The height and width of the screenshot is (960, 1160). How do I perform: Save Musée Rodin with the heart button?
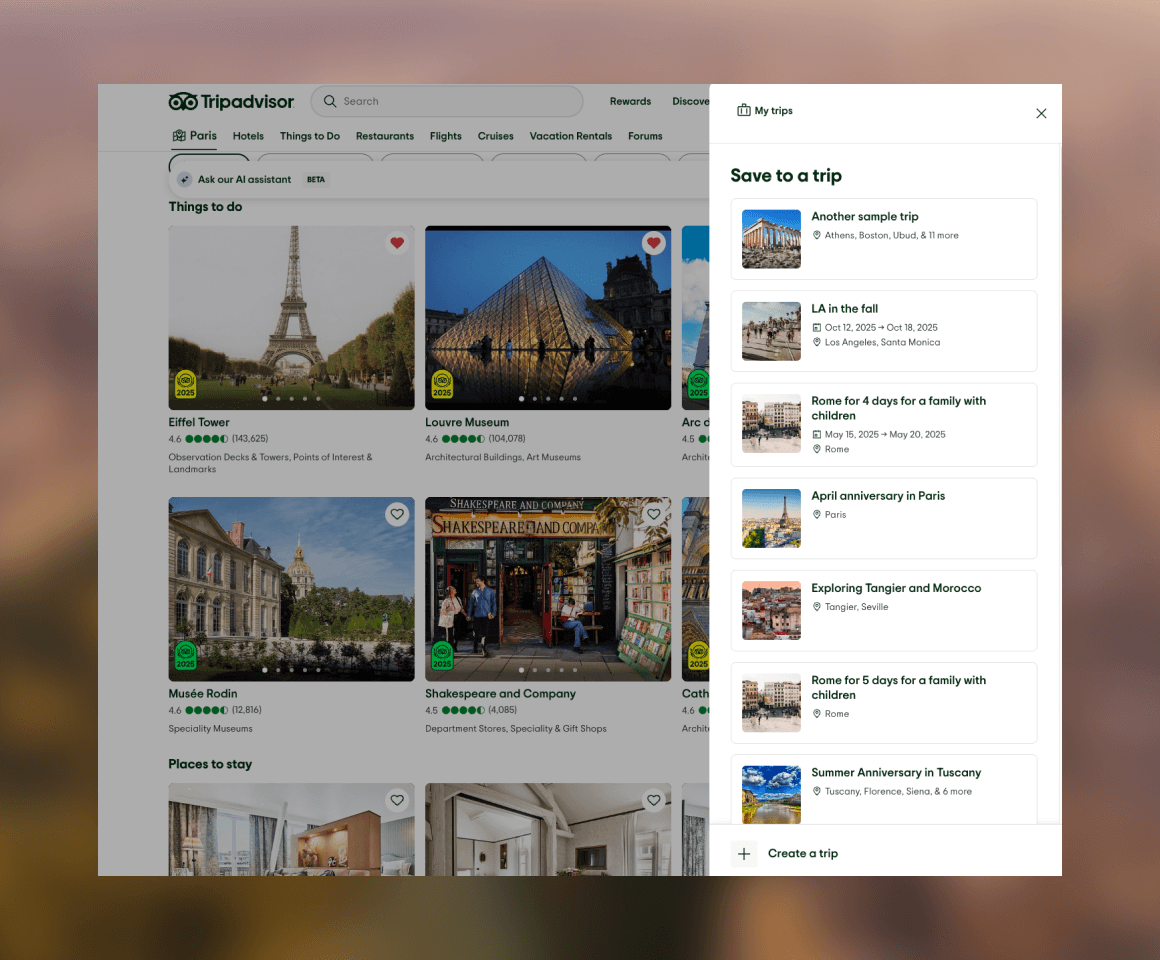397,514
